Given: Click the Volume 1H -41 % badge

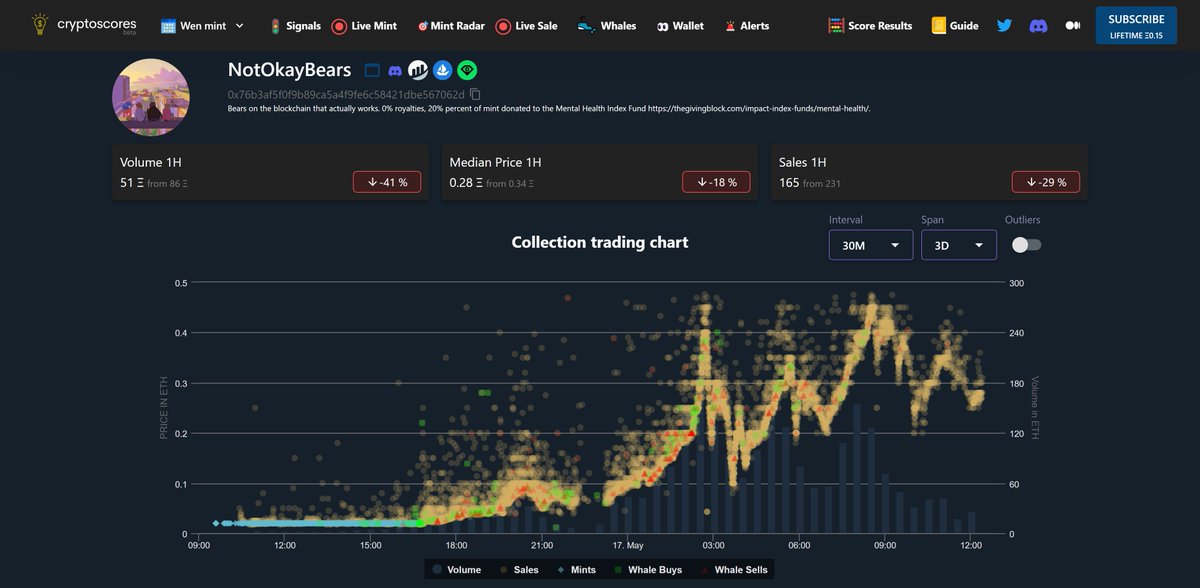Looking at the screenshot, I should click(387, 182).
